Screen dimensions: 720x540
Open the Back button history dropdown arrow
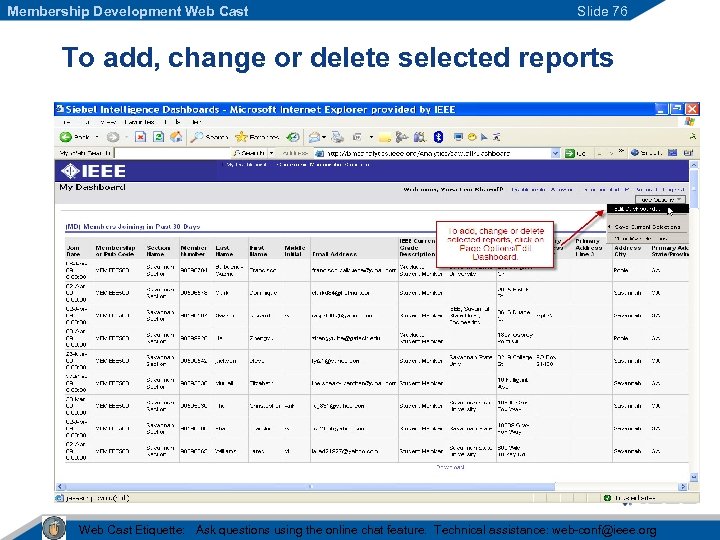(97, 137)
